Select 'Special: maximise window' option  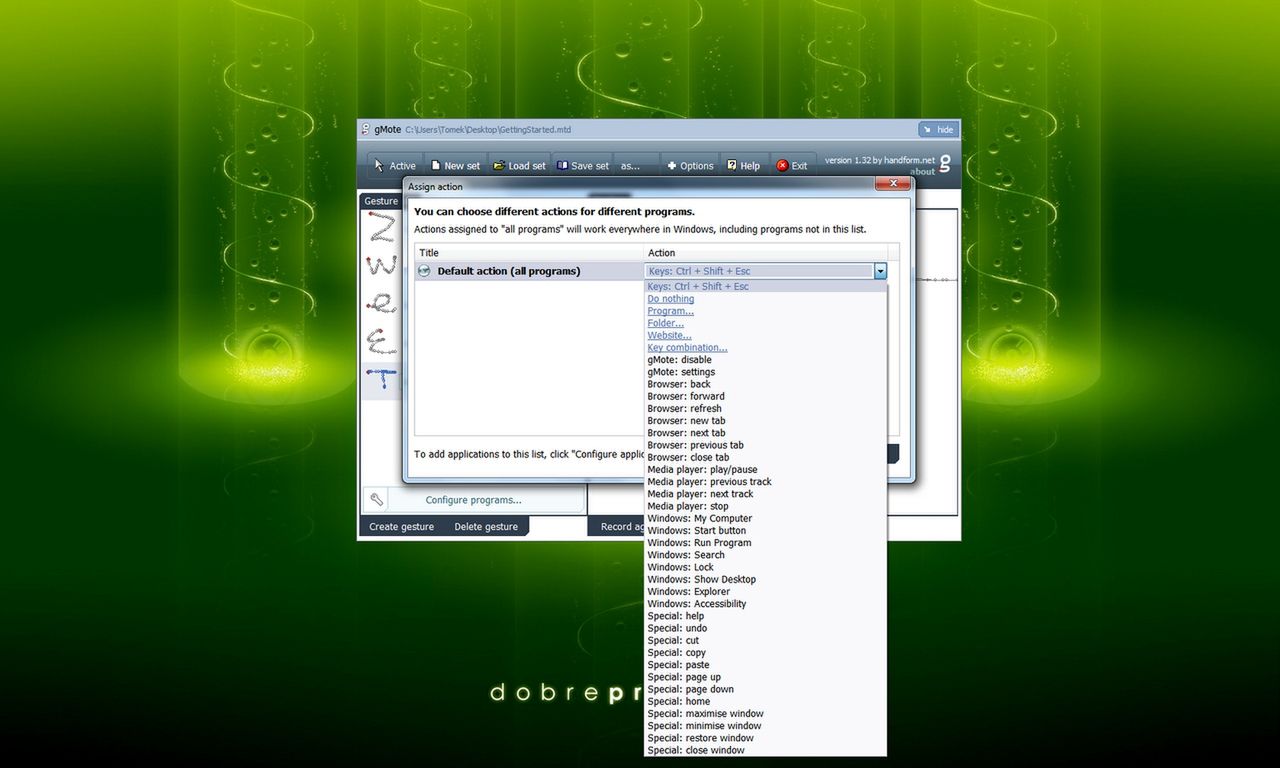pyautogui.click(x=765, y=714)
